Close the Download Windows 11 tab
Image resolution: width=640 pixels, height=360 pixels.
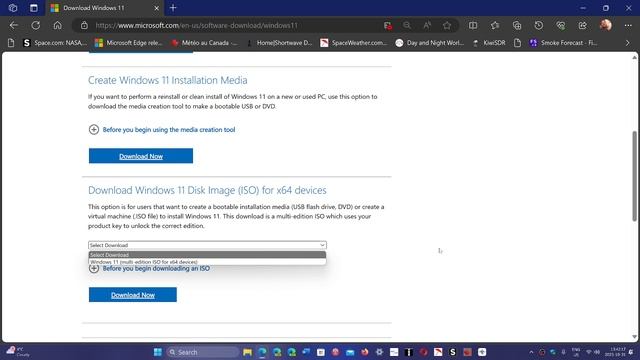(x=156, y=8)
